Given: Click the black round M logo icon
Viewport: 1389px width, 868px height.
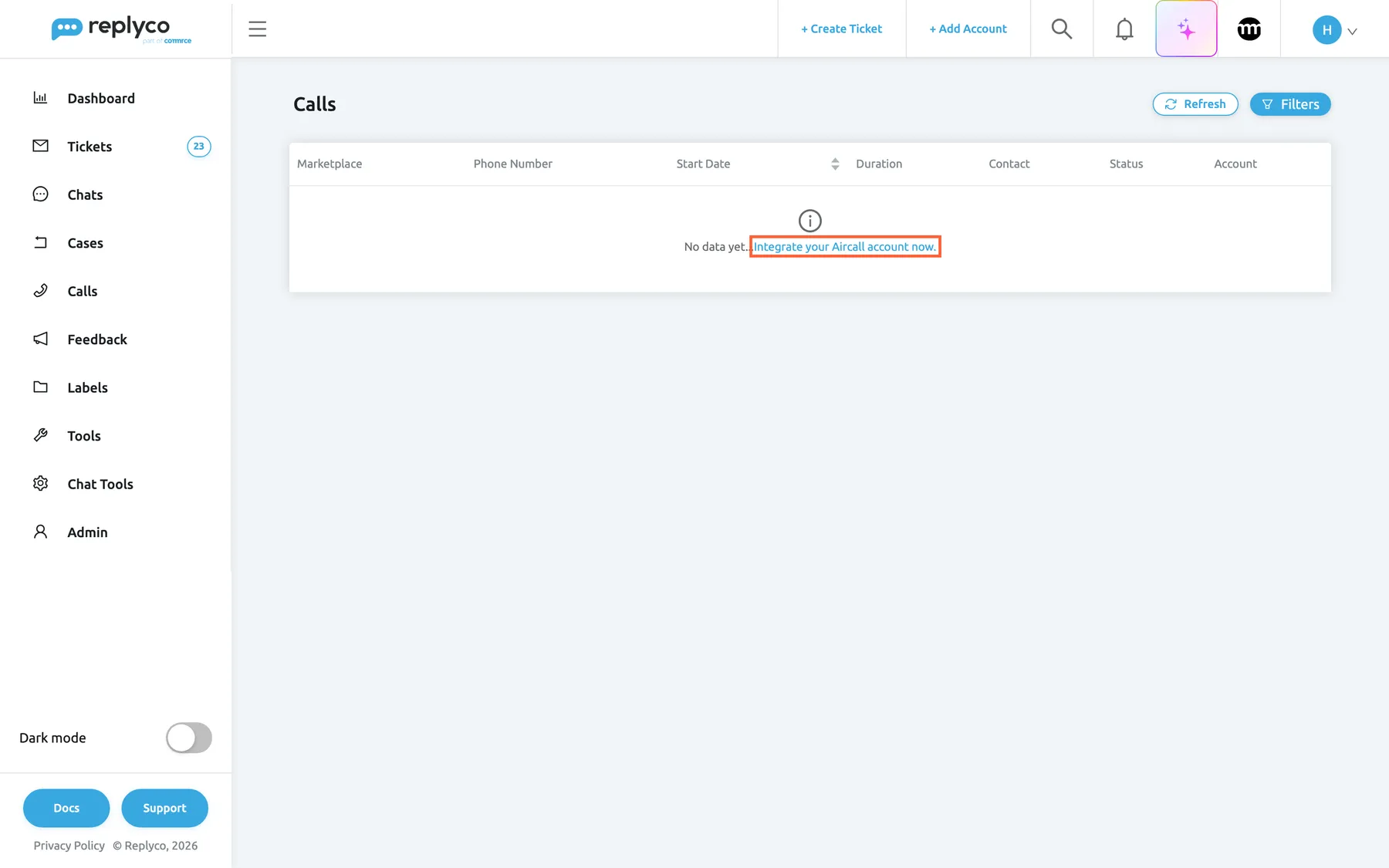Looking at the screenshot, I should (x=1249, y=29).
